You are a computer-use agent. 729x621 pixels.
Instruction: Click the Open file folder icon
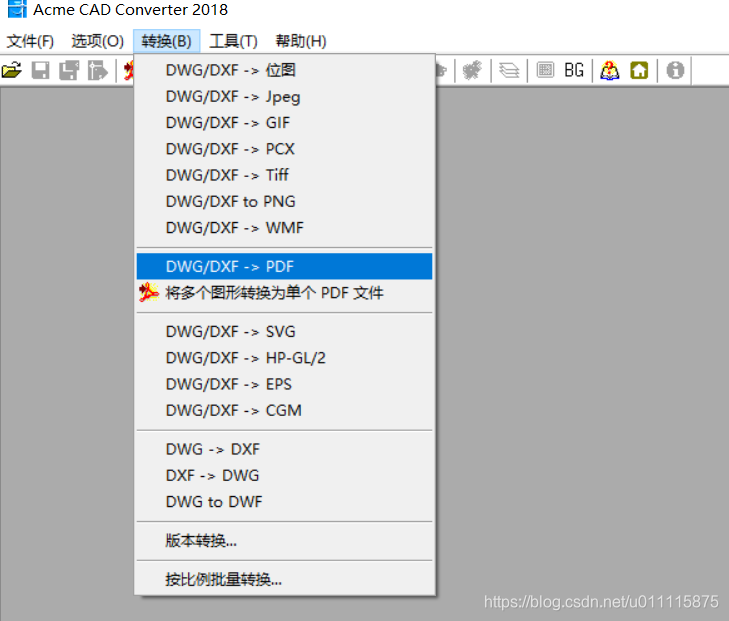click(12, 70)
